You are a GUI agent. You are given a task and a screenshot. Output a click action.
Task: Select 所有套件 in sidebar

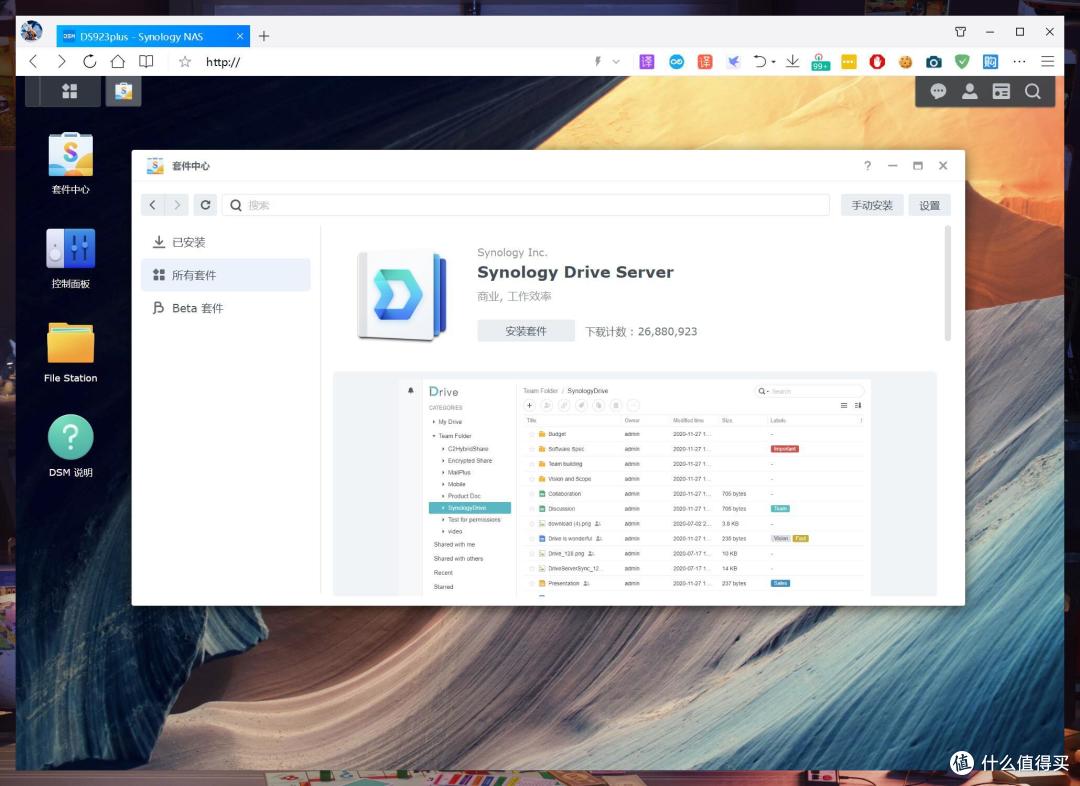pyautogui.click(x=226, y=275)
